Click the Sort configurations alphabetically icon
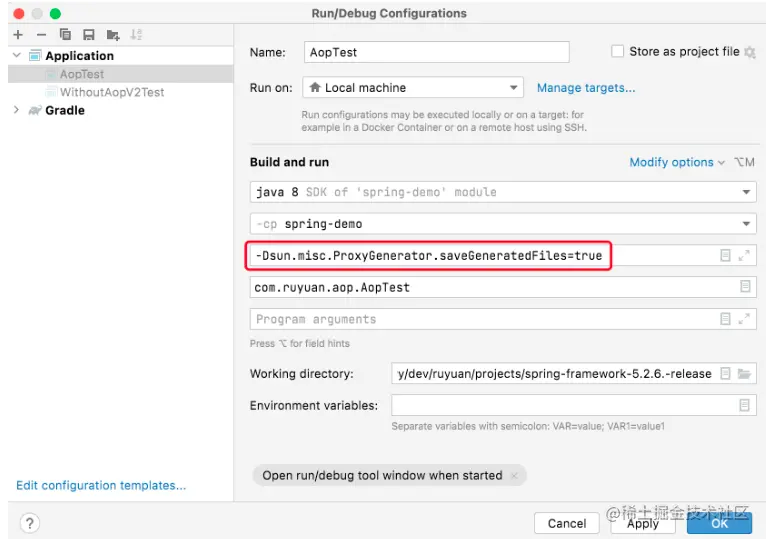This screenshot has height=539, width=766. coord(137,35)
